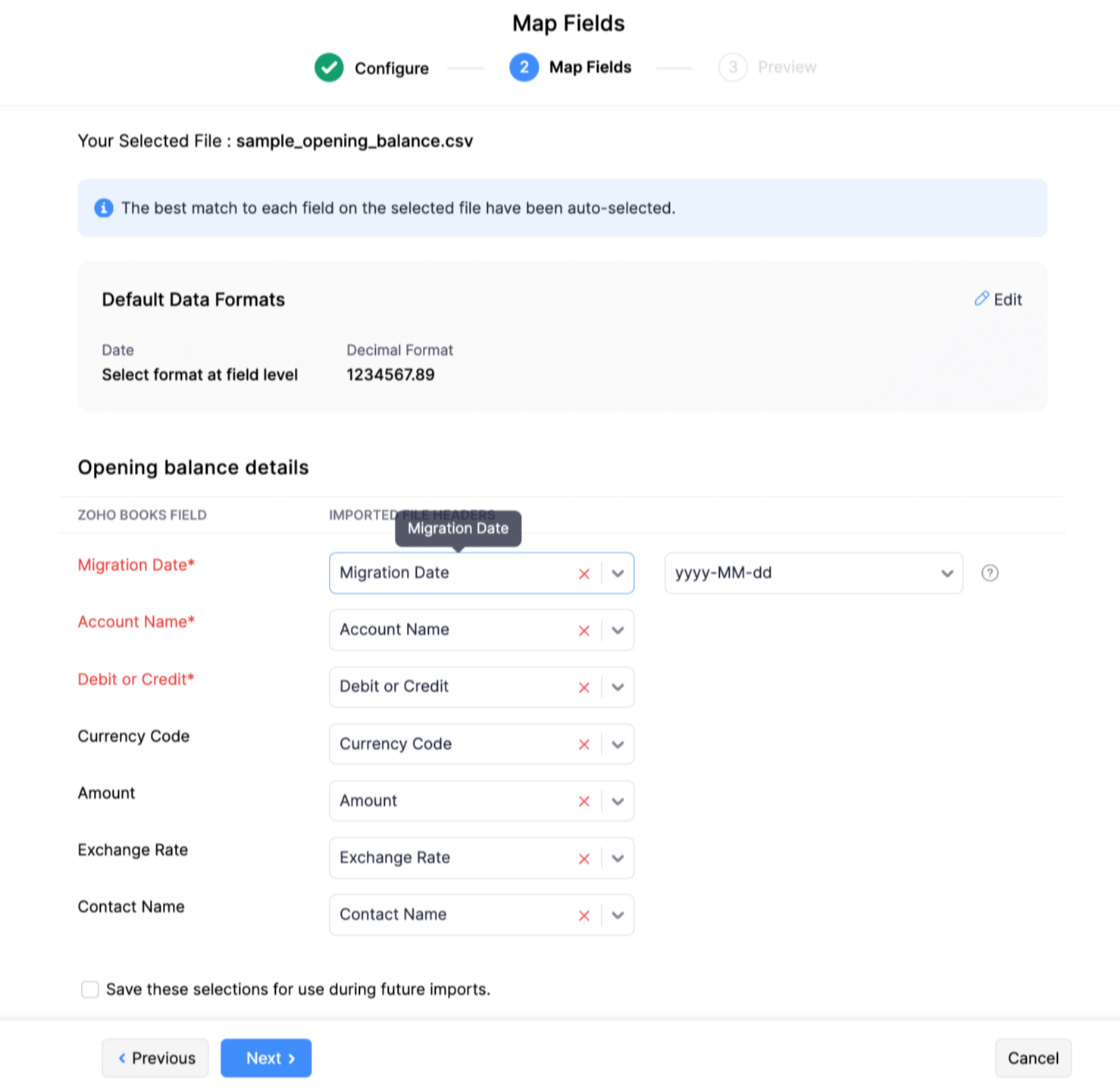1120x1092 pixels.
Task: Open the date format help icon
Action: point(989,573)
